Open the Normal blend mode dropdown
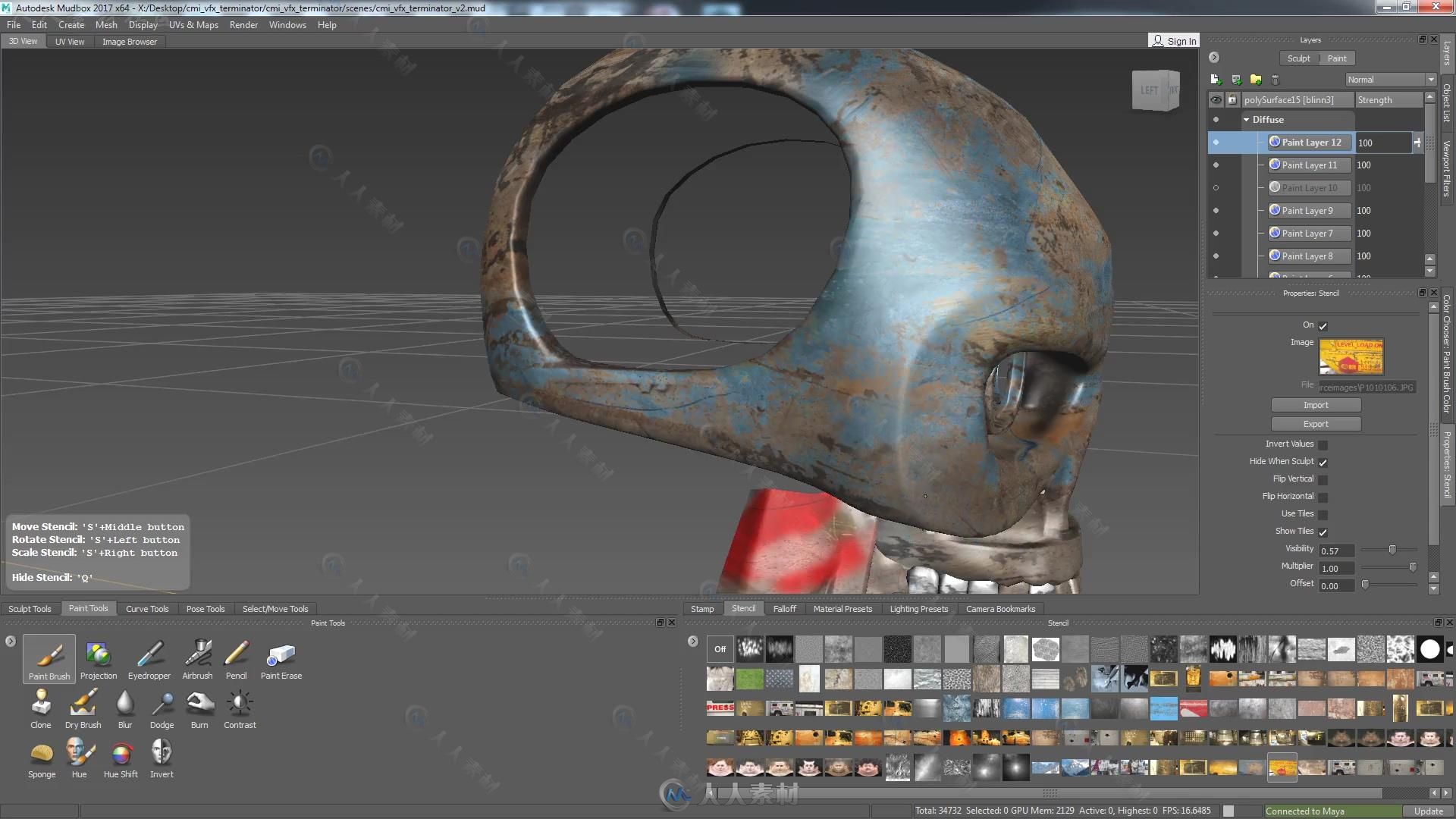Image resolution: width=1456 pixels, height=819 pixels. click(1391, 80)
